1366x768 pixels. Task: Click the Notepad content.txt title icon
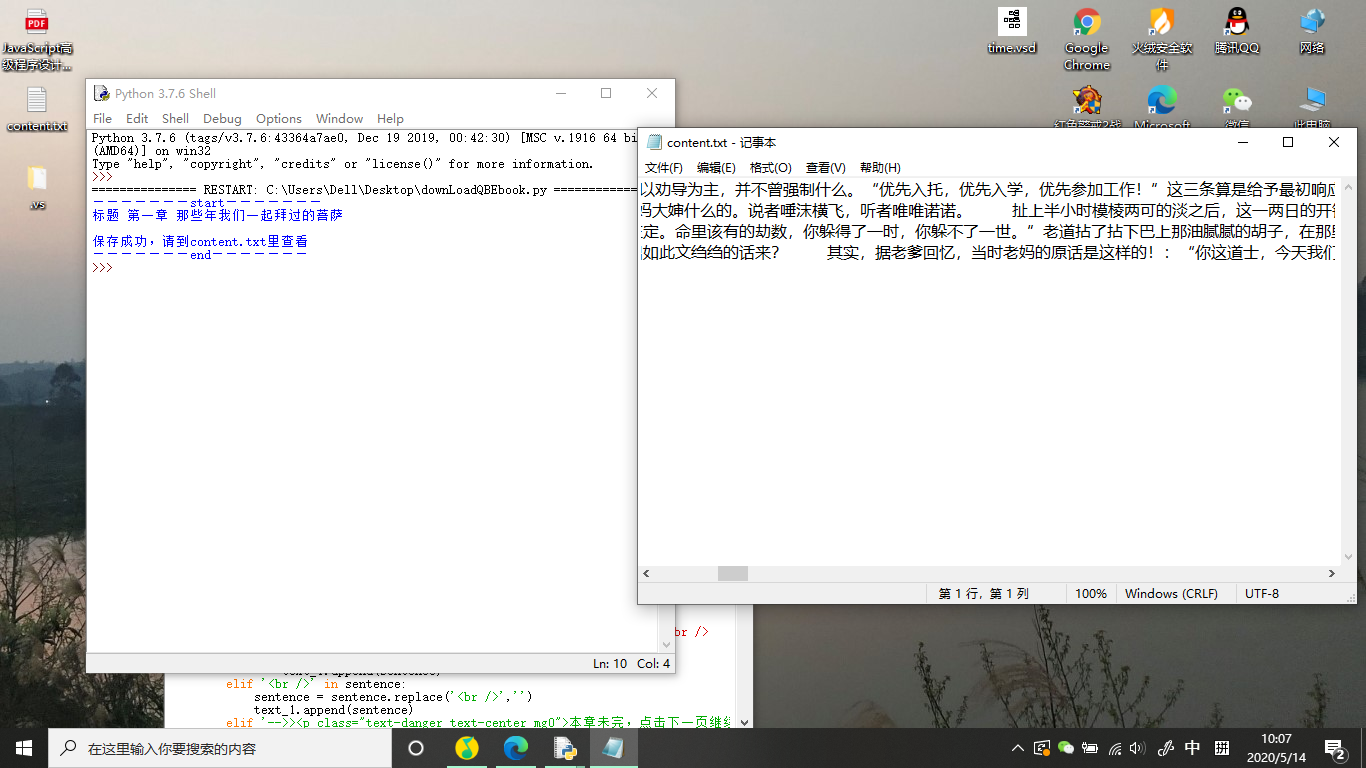(x=654, y=143)
